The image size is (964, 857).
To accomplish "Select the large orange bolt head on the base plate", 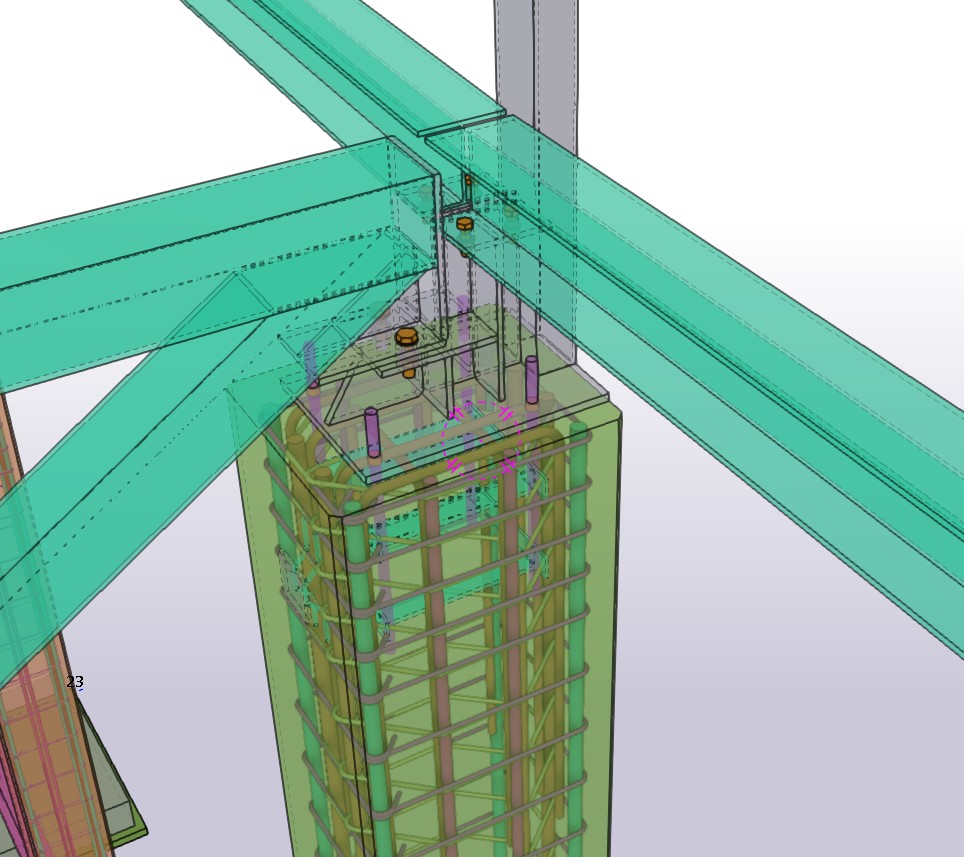I will [x=406, y=337].
